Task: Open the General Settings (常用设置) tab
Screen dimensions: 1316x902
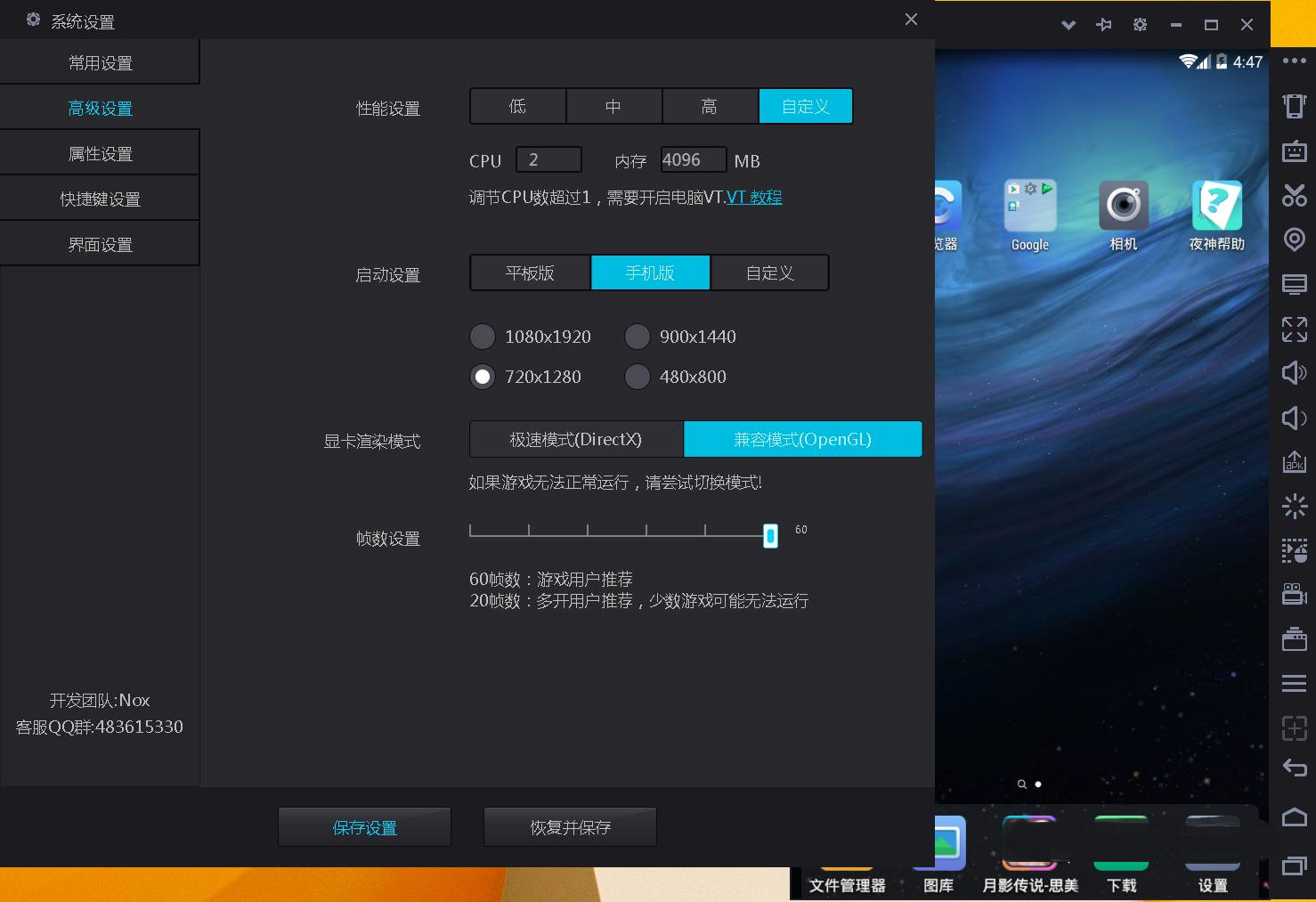Action: (x=100, y=62)
